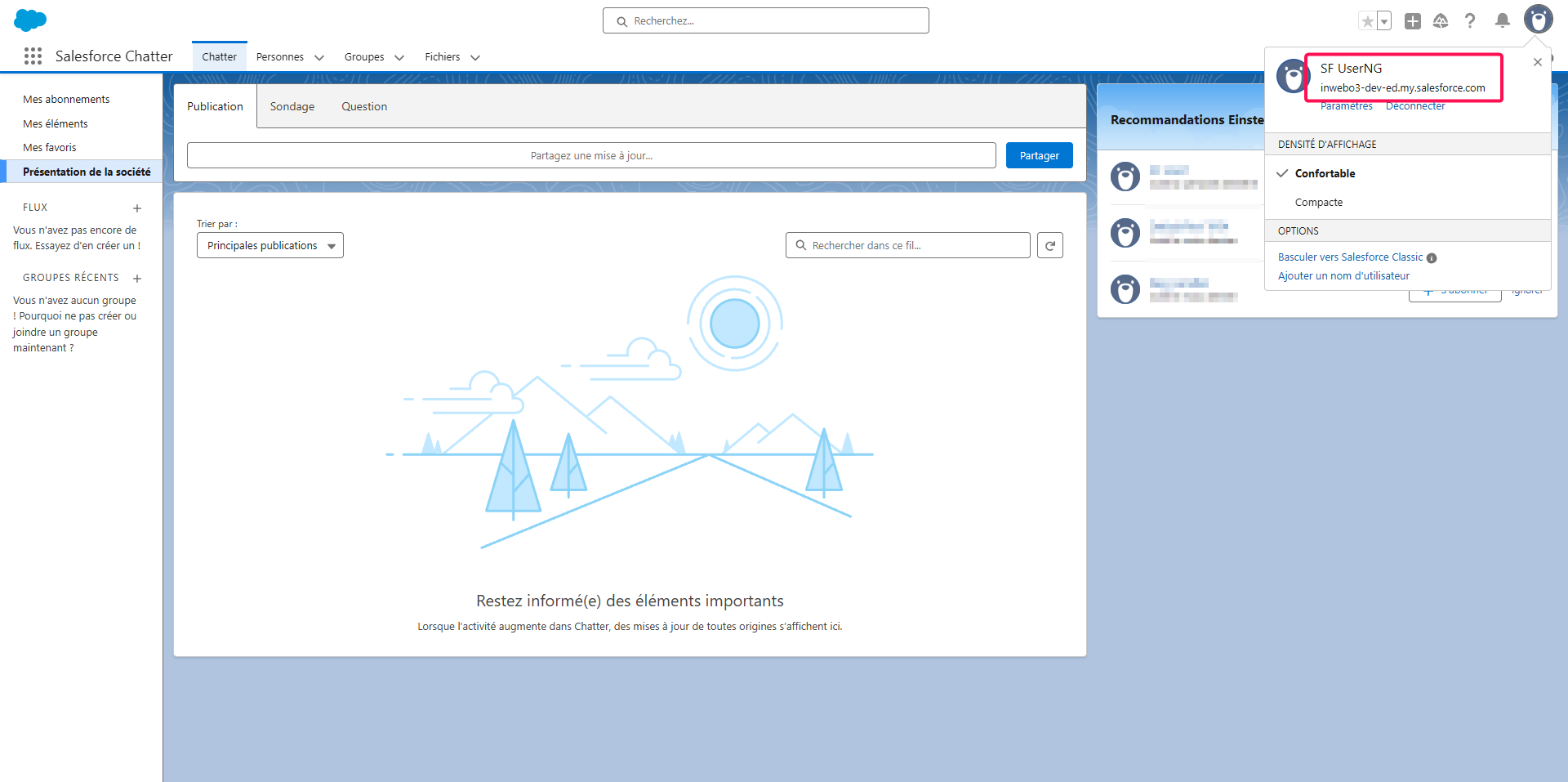Screen dimensions: 1568x782
Task: Create a group via Groupes Récents plus
Action: [x=137, y=279]
